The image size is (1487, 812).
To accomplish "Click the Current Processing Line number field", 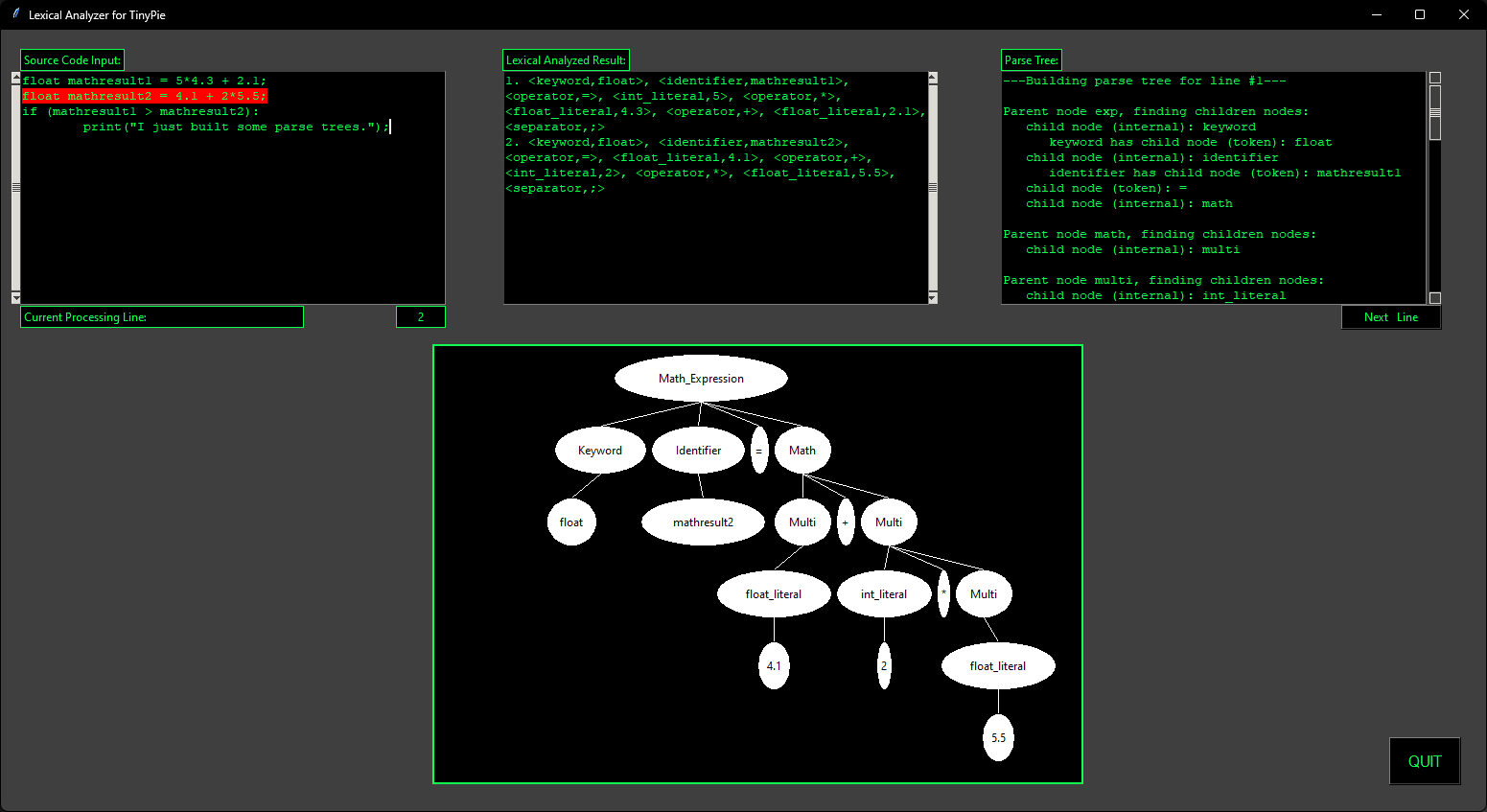I will point(421,317).
